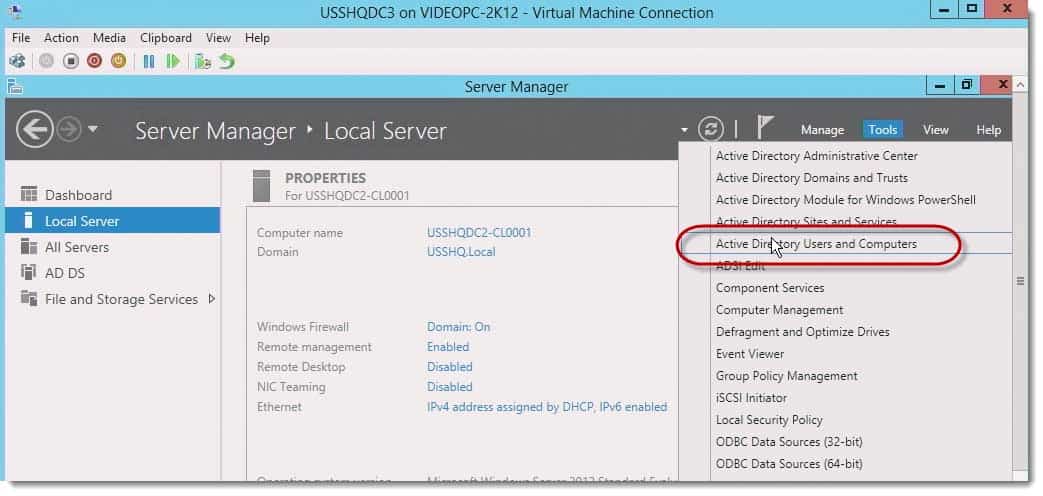Image resolution: width=1043 pixels, height=496 pixels.
Task: Open Active Directory Module for Windows PowerShell
Action: (x=845, y=199)
